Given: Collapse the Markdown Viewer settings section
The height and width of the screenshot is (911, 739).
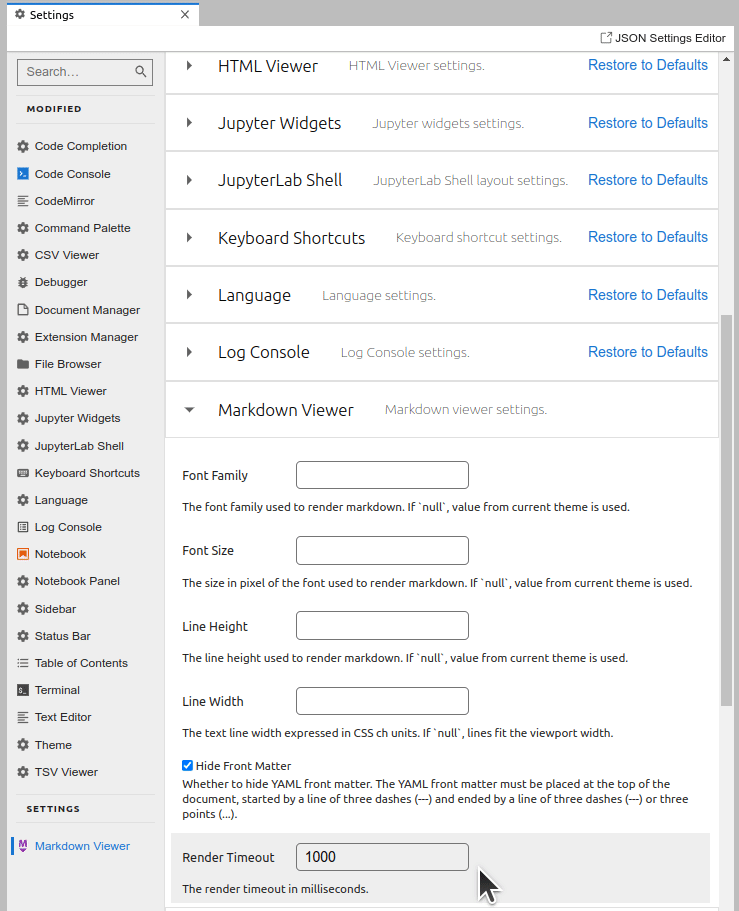Looking at the screenshot, I should [x=189, y=409].
